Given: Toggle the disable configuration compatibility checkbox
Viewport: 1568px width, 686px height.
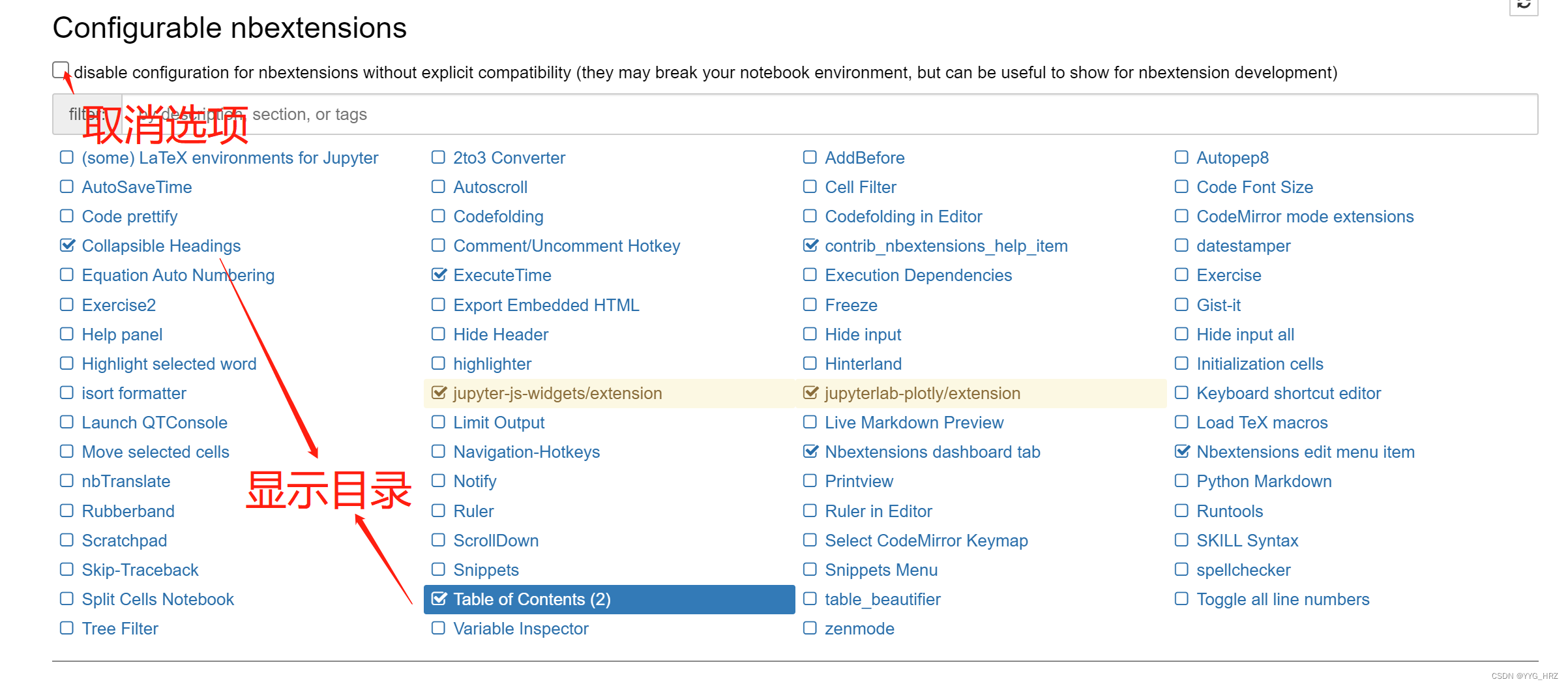Looking at the screenshot, I should (x=61, y=70).
